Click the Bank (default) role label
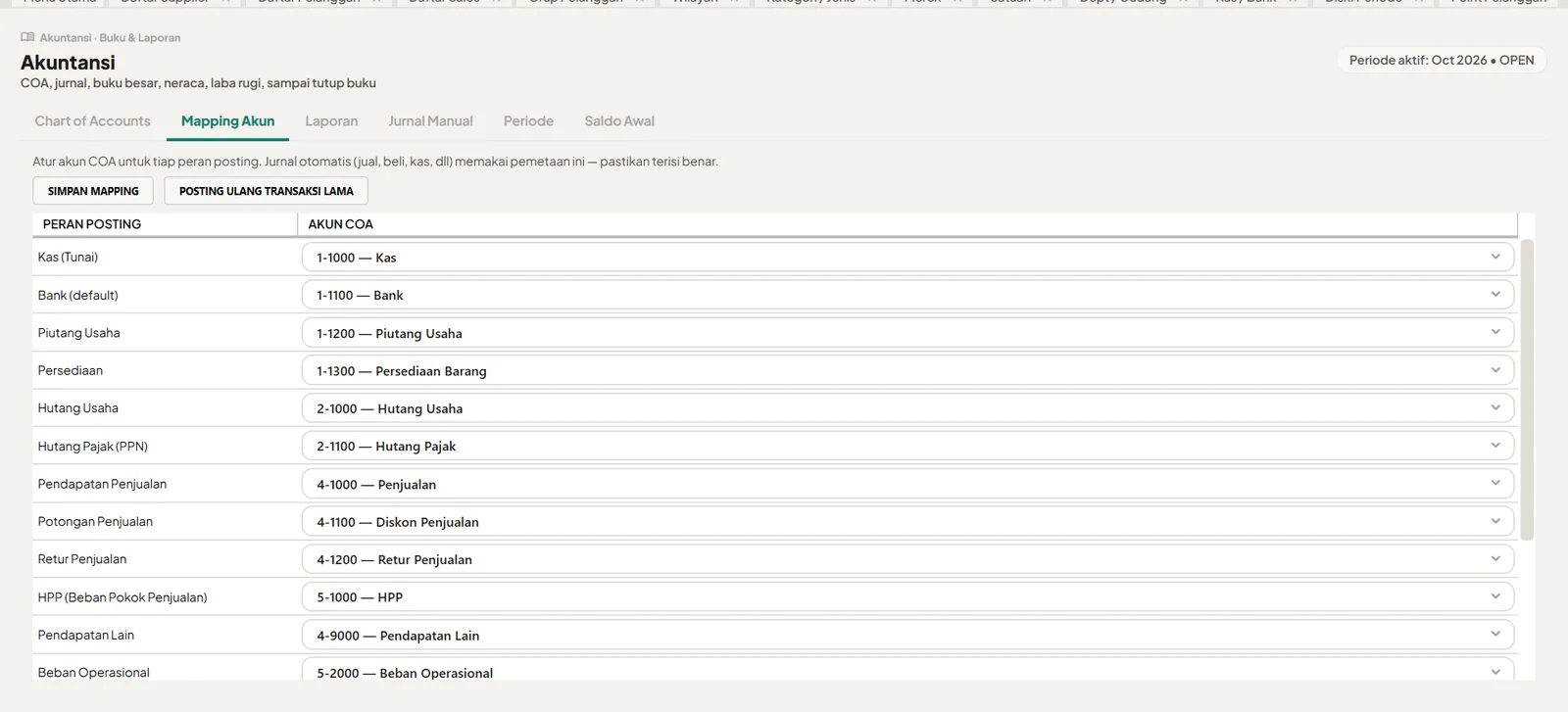 point(77,295)
